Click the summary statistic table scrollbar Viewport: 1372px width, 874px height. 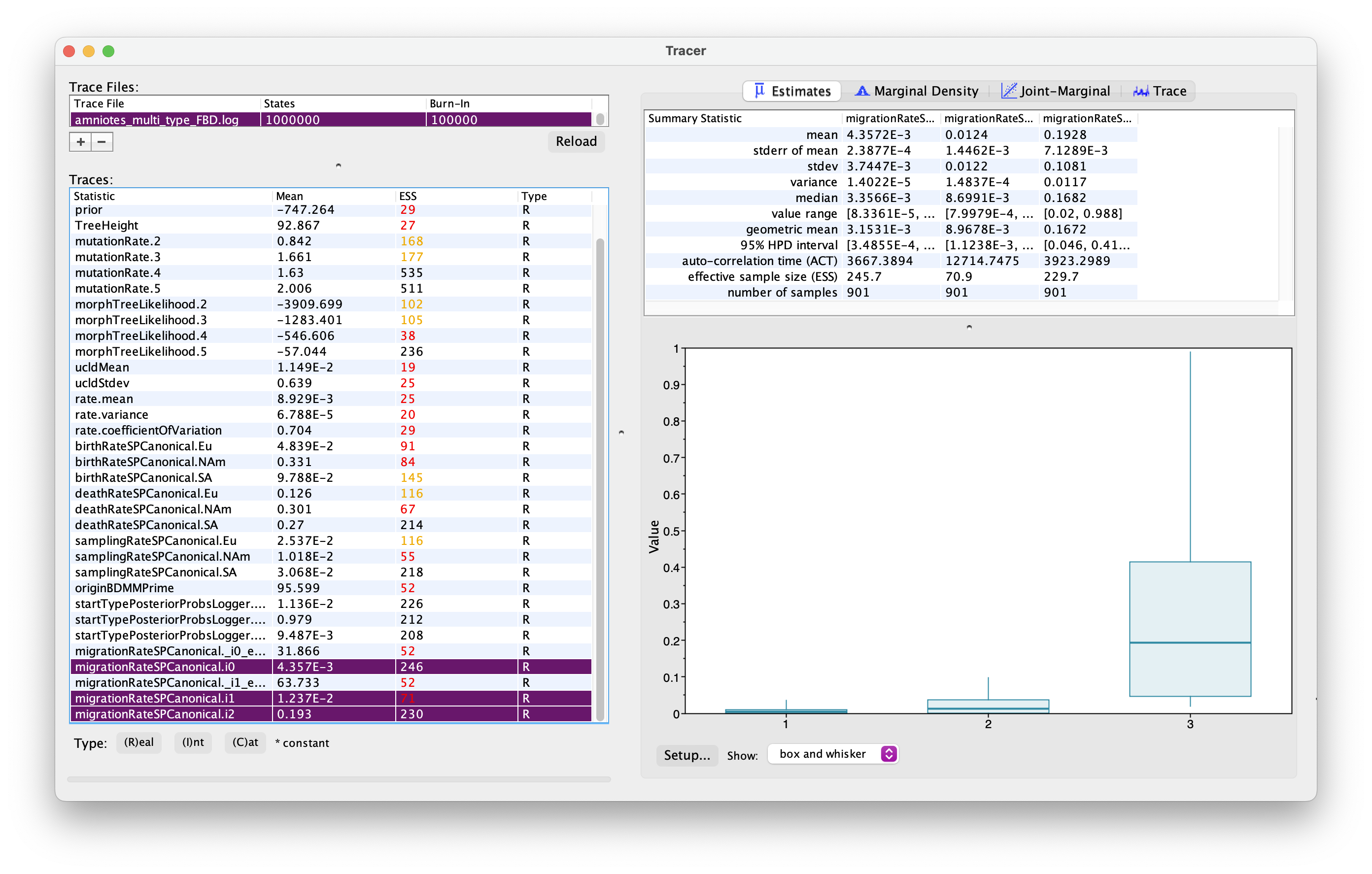1287,214
